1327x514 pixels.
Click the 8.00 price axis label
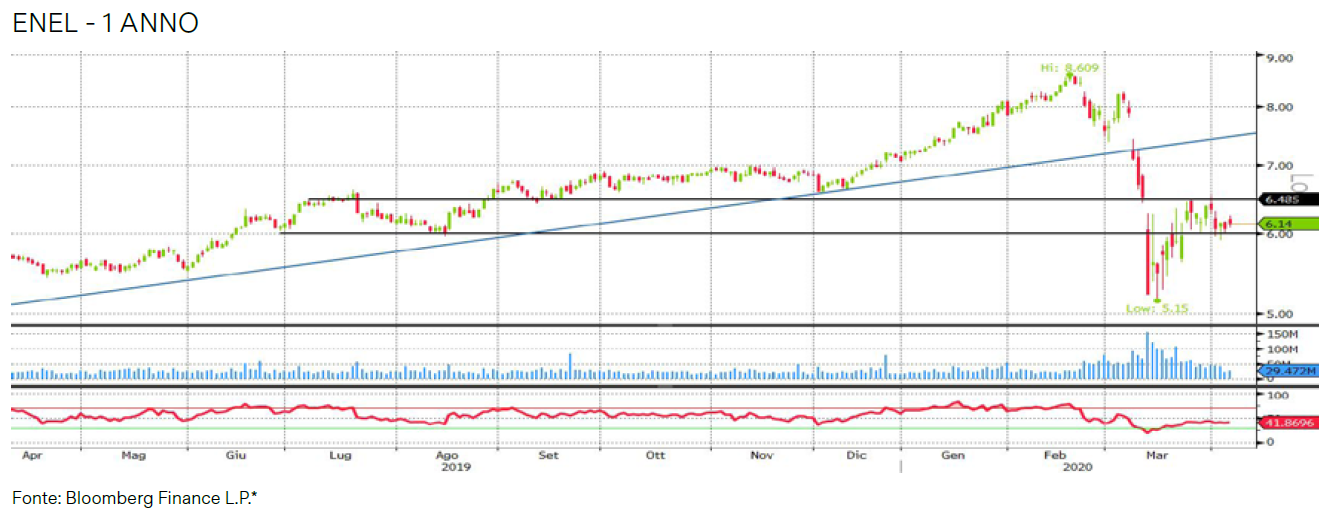pos(1279,107)
